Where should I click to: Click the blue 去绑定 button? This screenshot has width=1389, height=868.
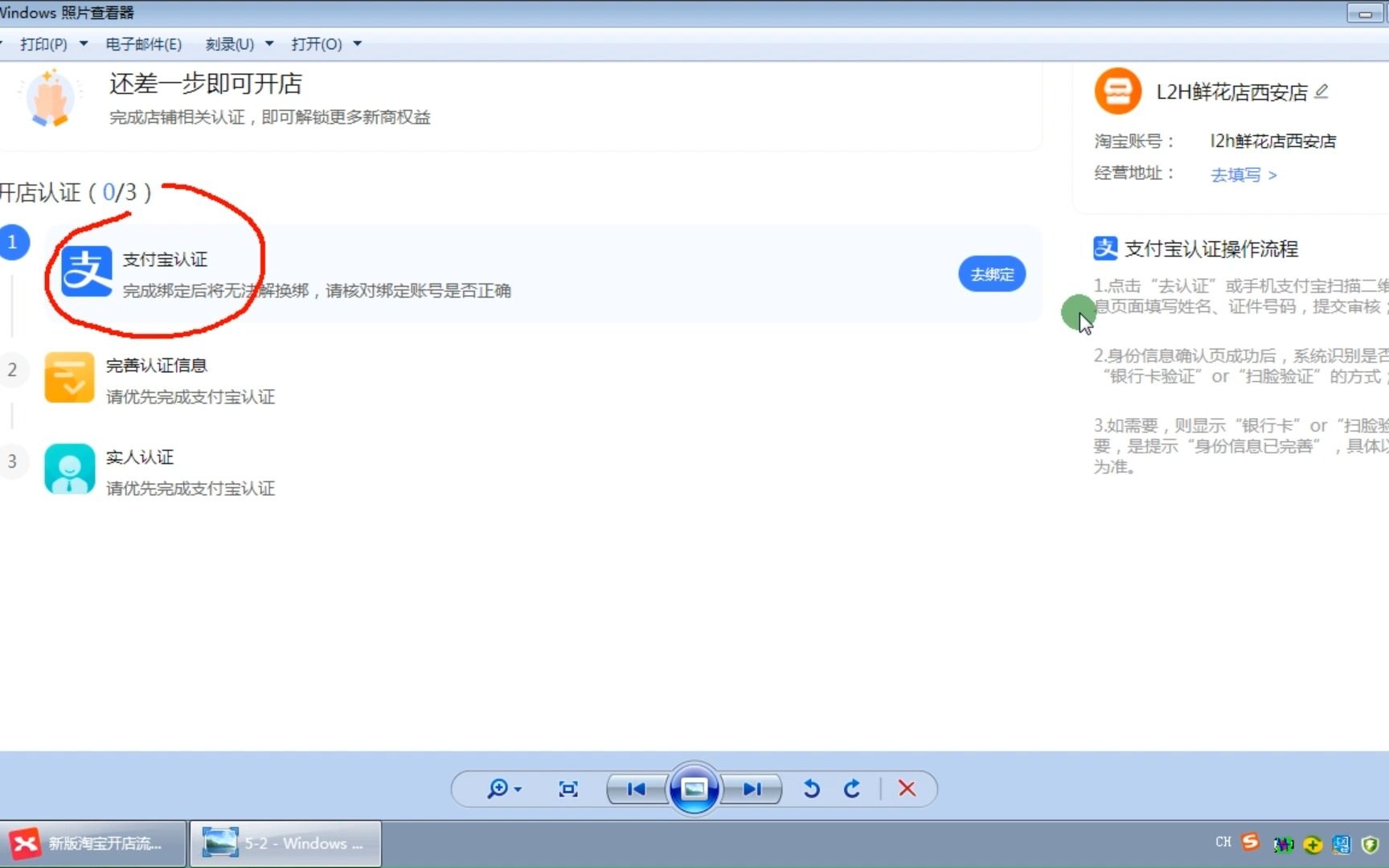[992, 274]
